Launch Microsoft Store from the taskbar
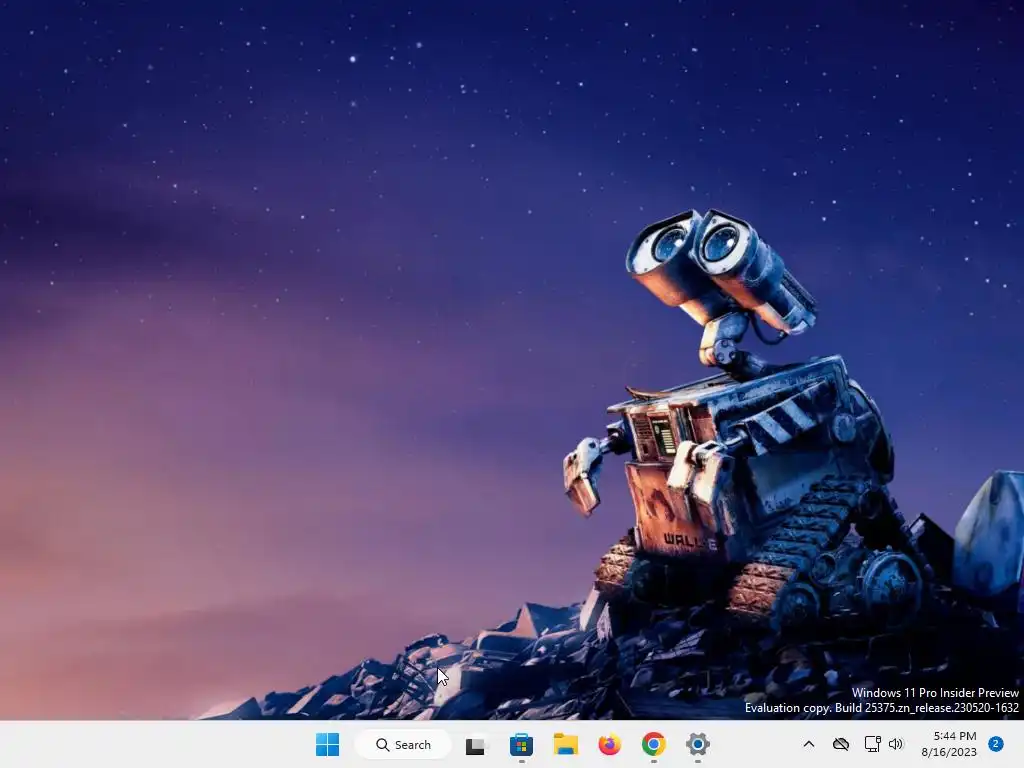Viewport: 1024px width, 768px height. click(x=521, y=744)
